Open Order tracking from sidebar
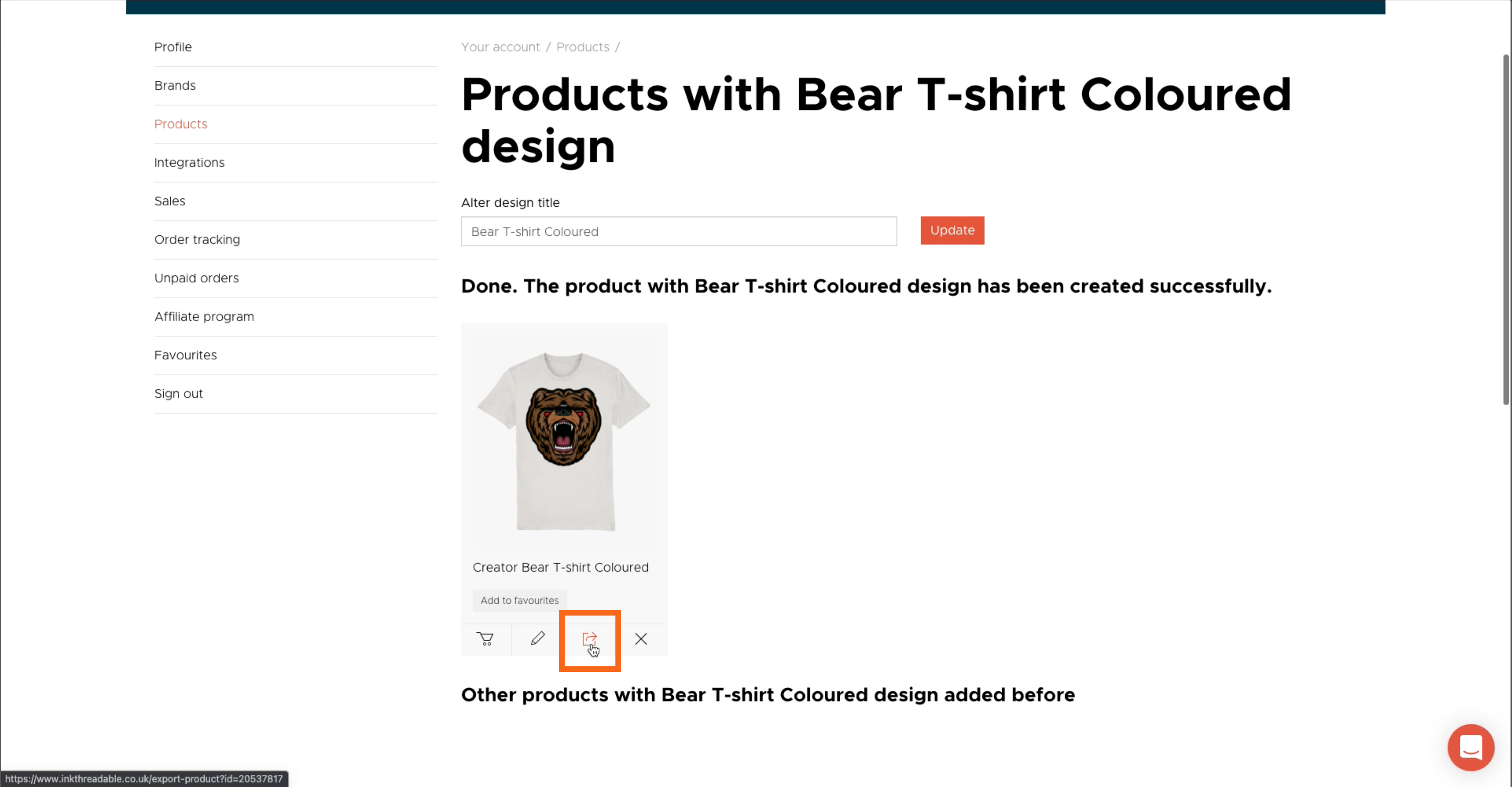Image resolution: width=1512 pixels, height=787 pixels. click(x=197, y=240)
